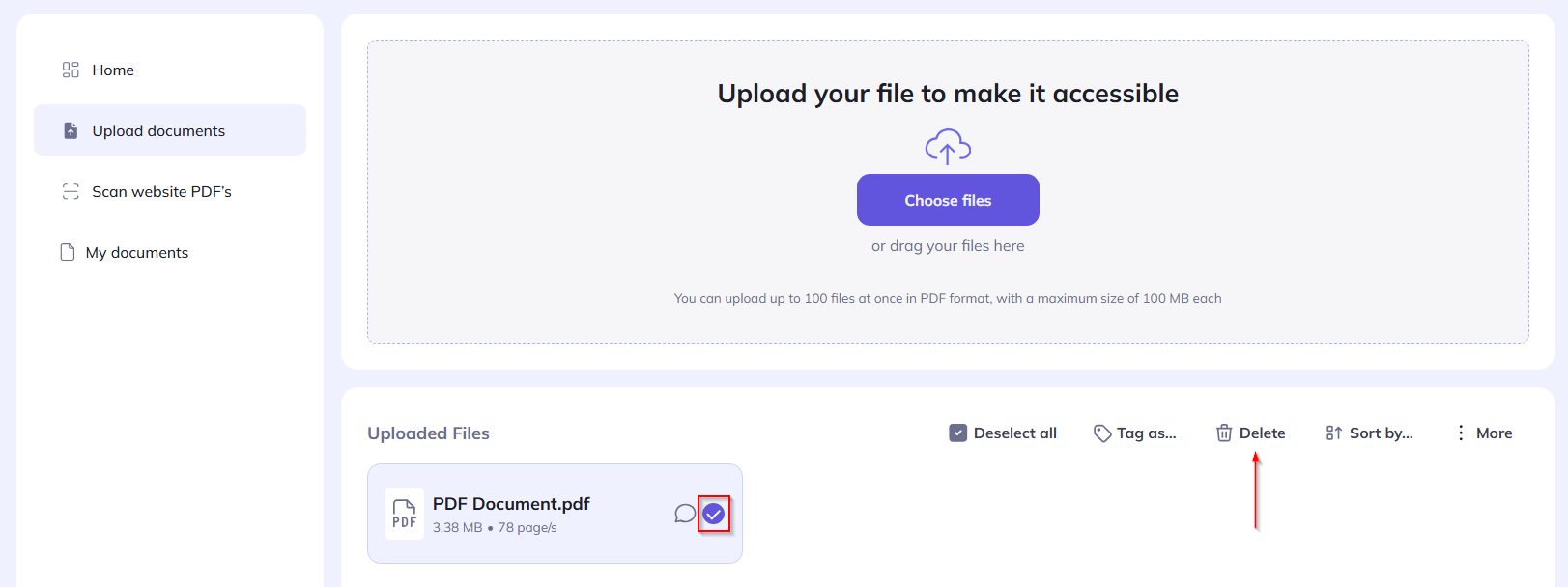This screenshot has height=587, width=1568.
Task: Click the Choose files button
Action: click(948, 200)
